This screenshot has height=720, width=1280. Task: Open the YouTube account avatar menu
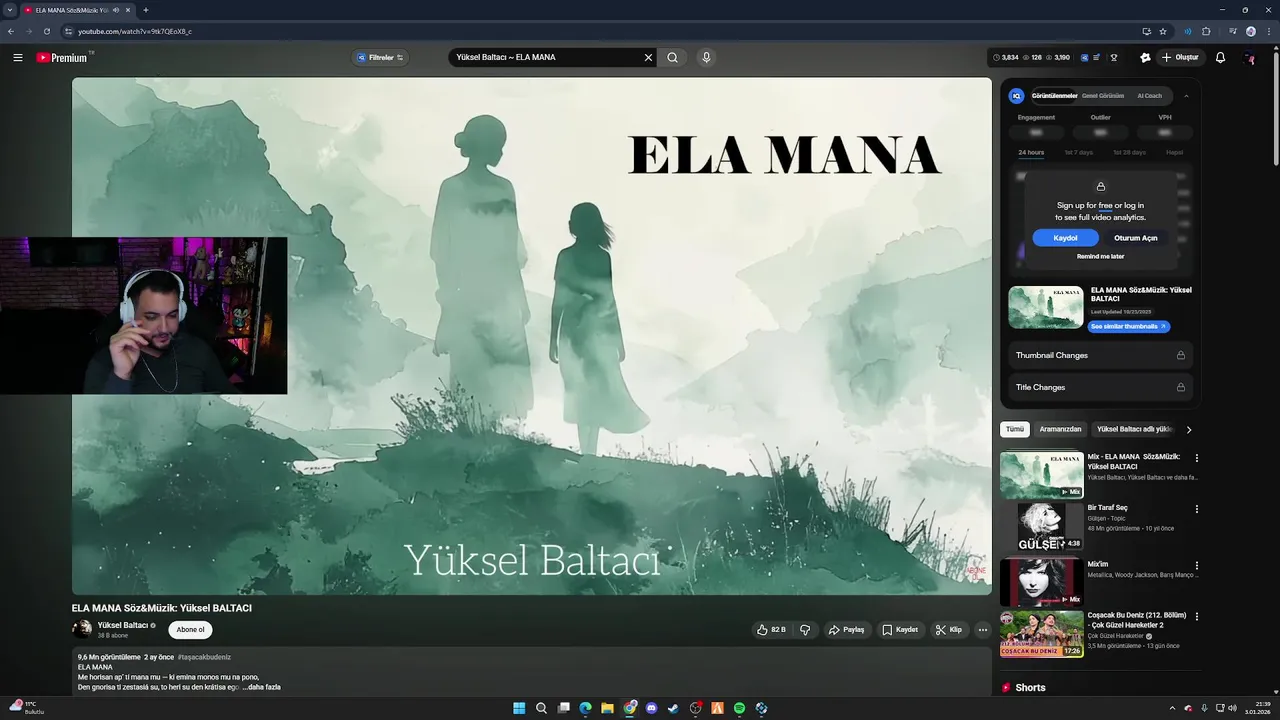[x=1249, y=58]
